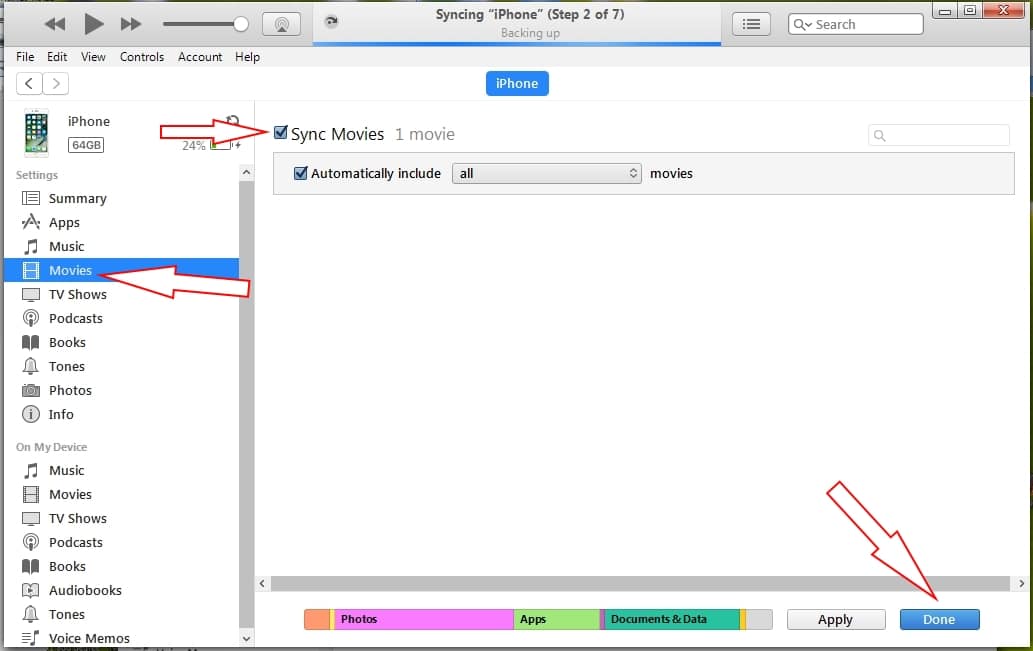Open the Edit menu
The height and width of the screenshot is (651, 1033).
57,57
